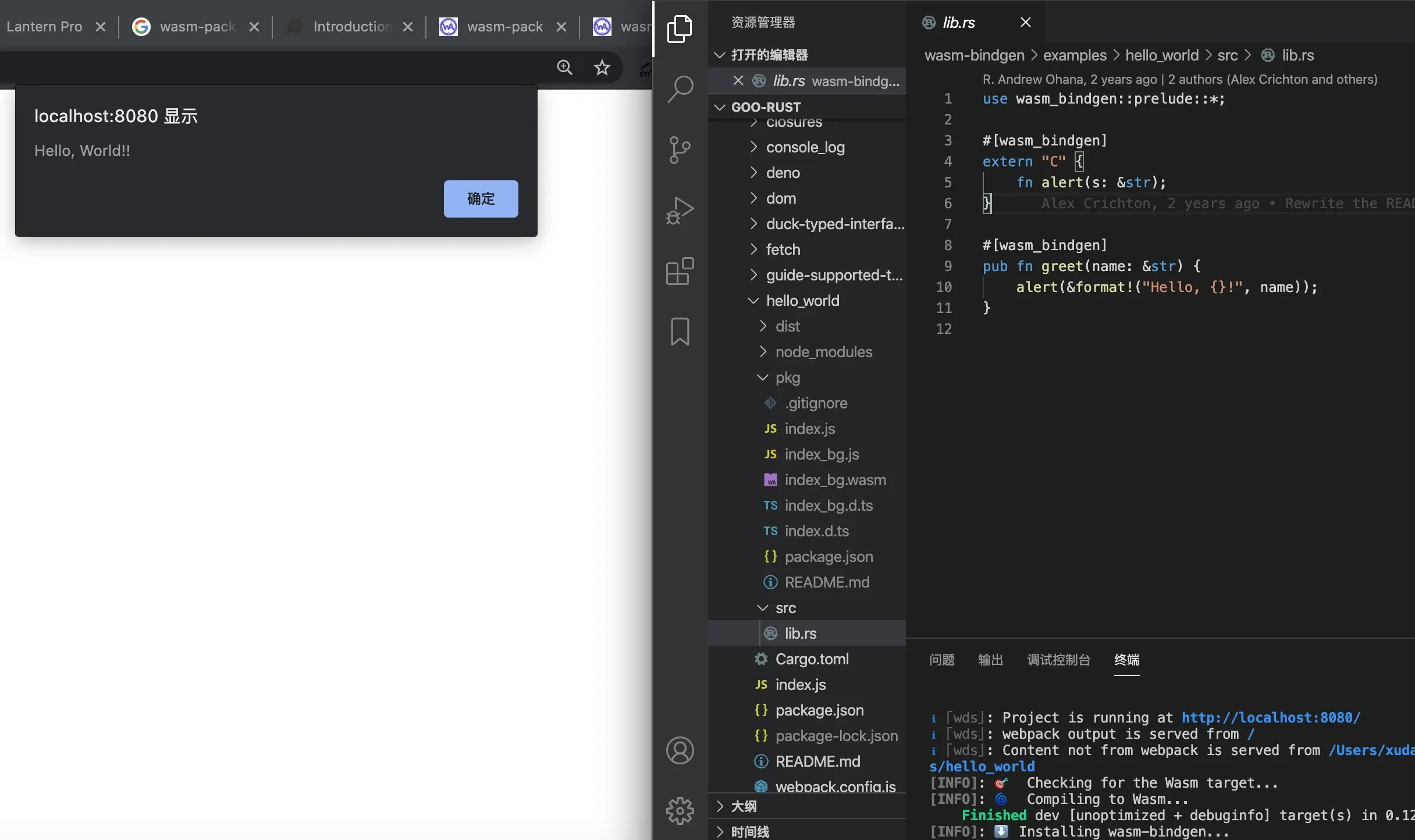Click the Explorer files icon
Image resolution: width=1415 pixels, height=840 pixels.
click(x=680, y=29)
